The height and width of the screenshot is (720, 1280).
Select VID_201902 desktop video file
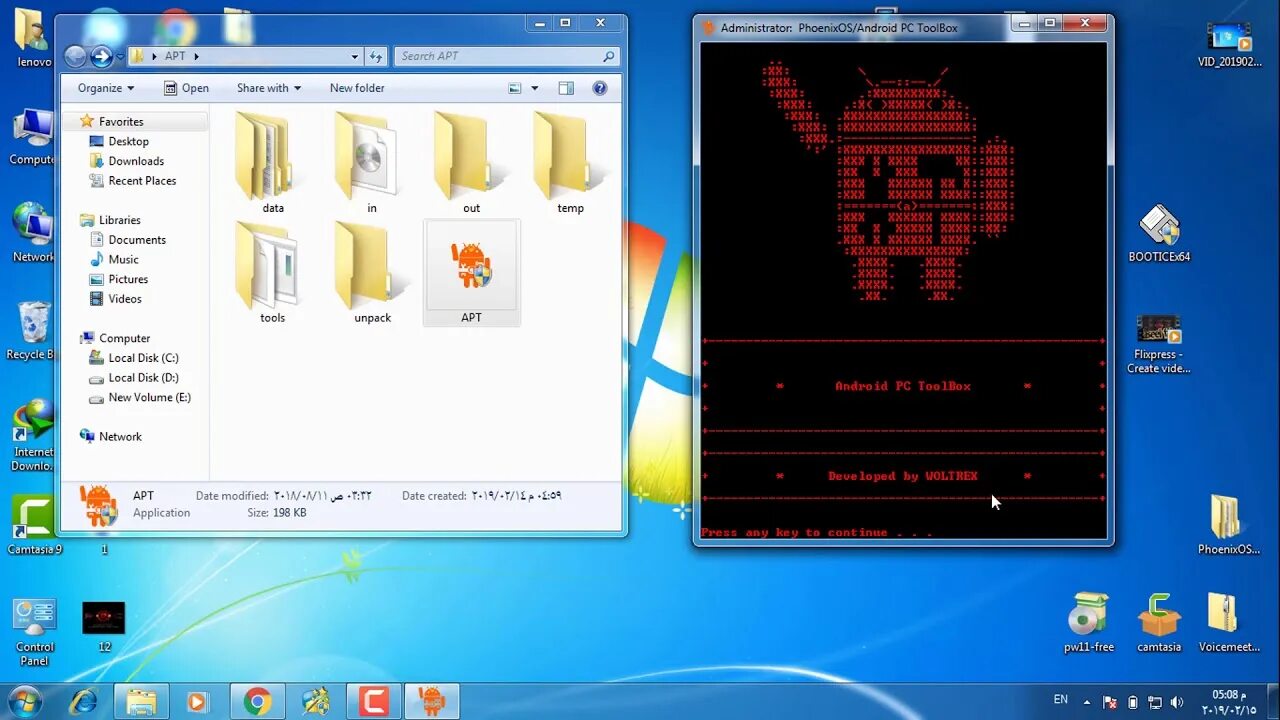[x=1227, y=42]
